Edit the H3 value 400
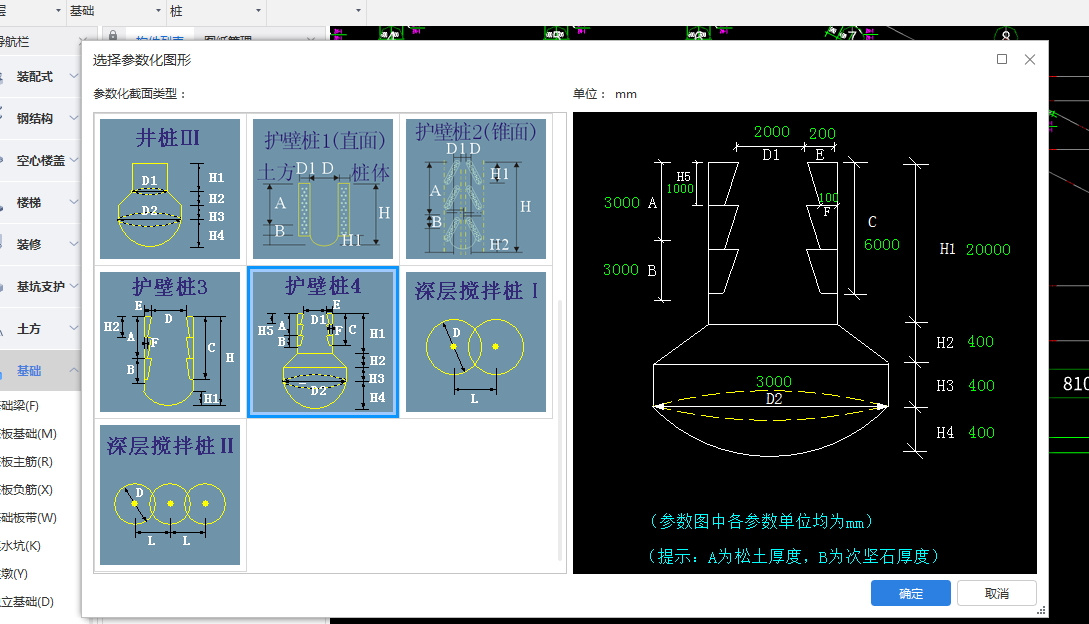The image size is (1089, 624). 981,386
